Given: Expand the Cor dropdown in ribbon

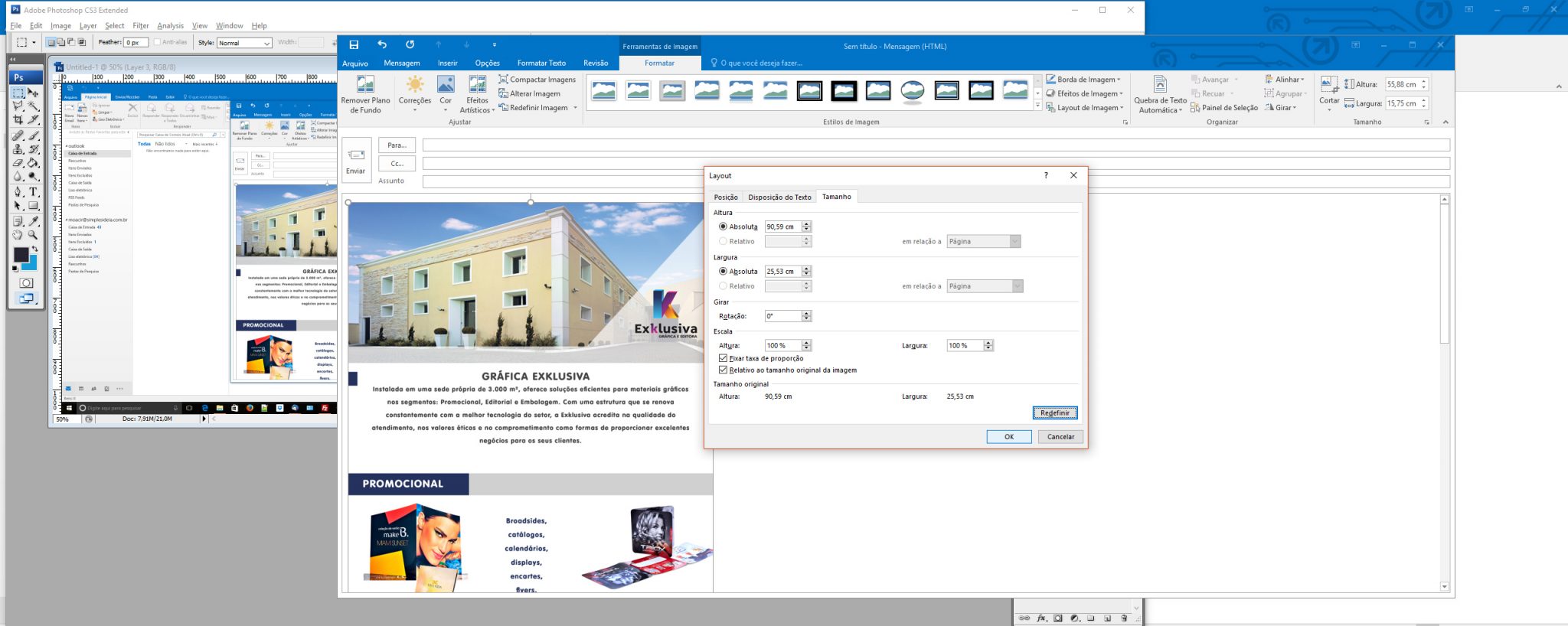Looking at the screenshot, I should pos(446,110).
